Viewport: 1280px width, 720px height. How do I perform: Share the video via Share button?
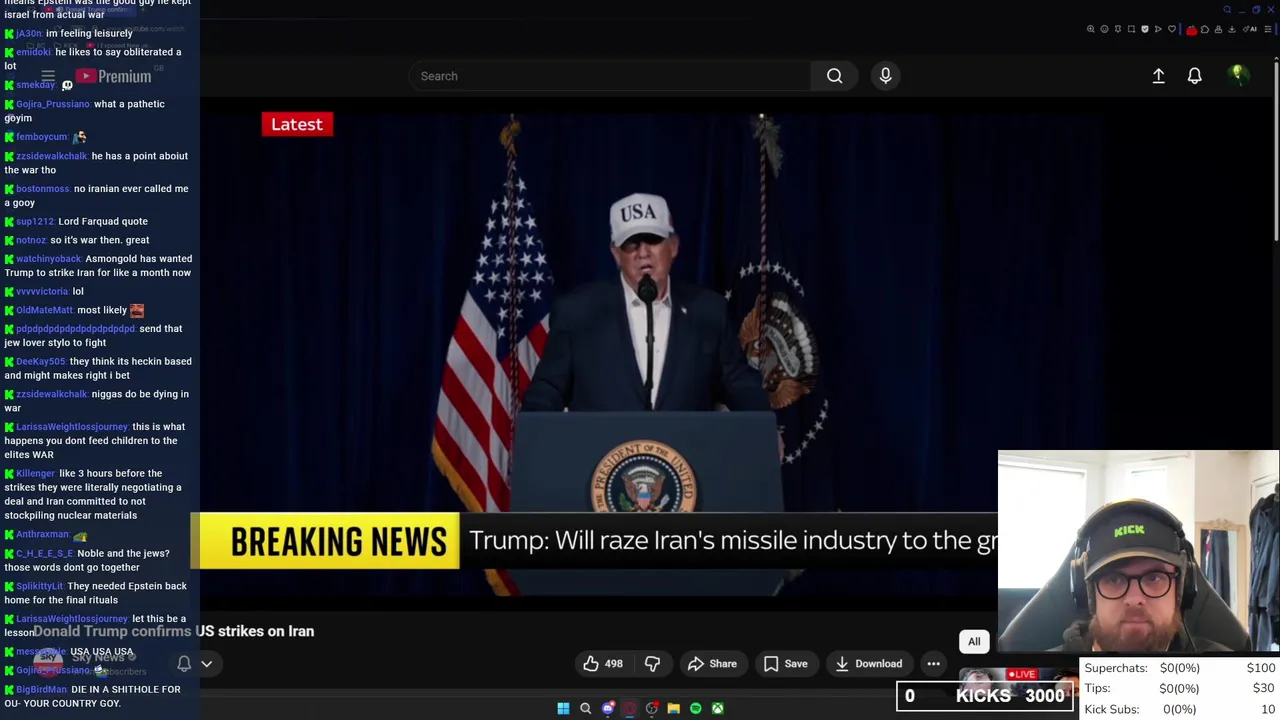tap(712, 664)
